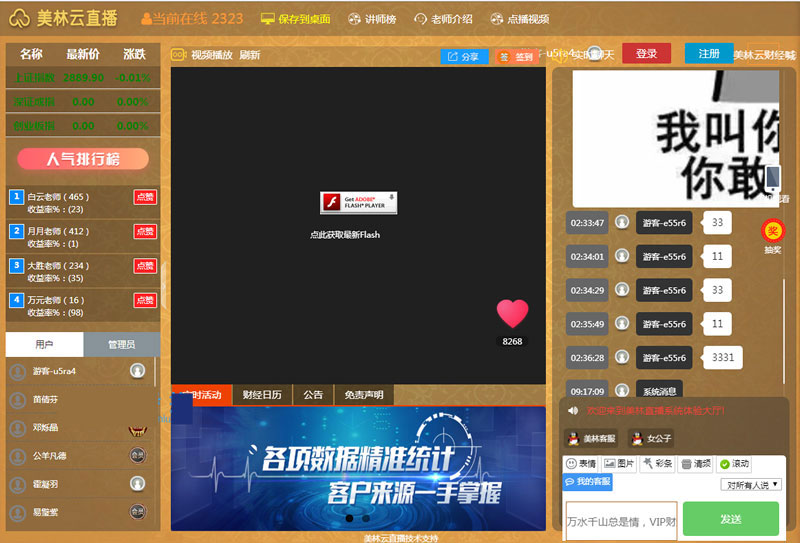Switch to the 管理员 tab
Viewport: 800px width, 543px height.
(120, 344)
